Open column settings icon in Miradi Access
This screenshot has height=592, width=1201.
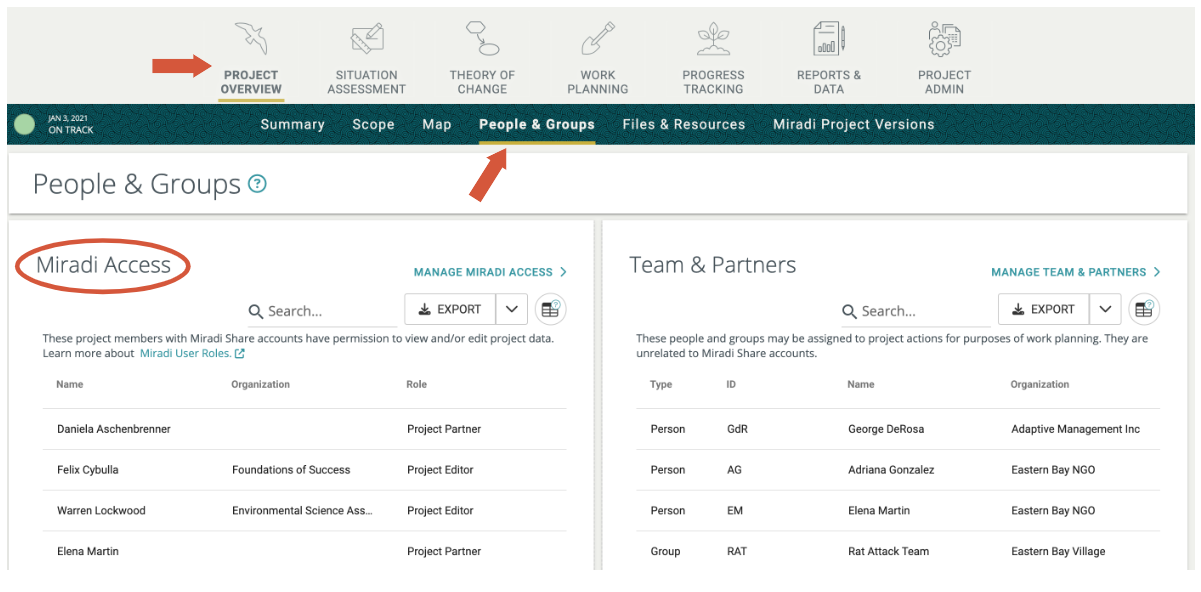pyautogui.click(x=550, y=310)
